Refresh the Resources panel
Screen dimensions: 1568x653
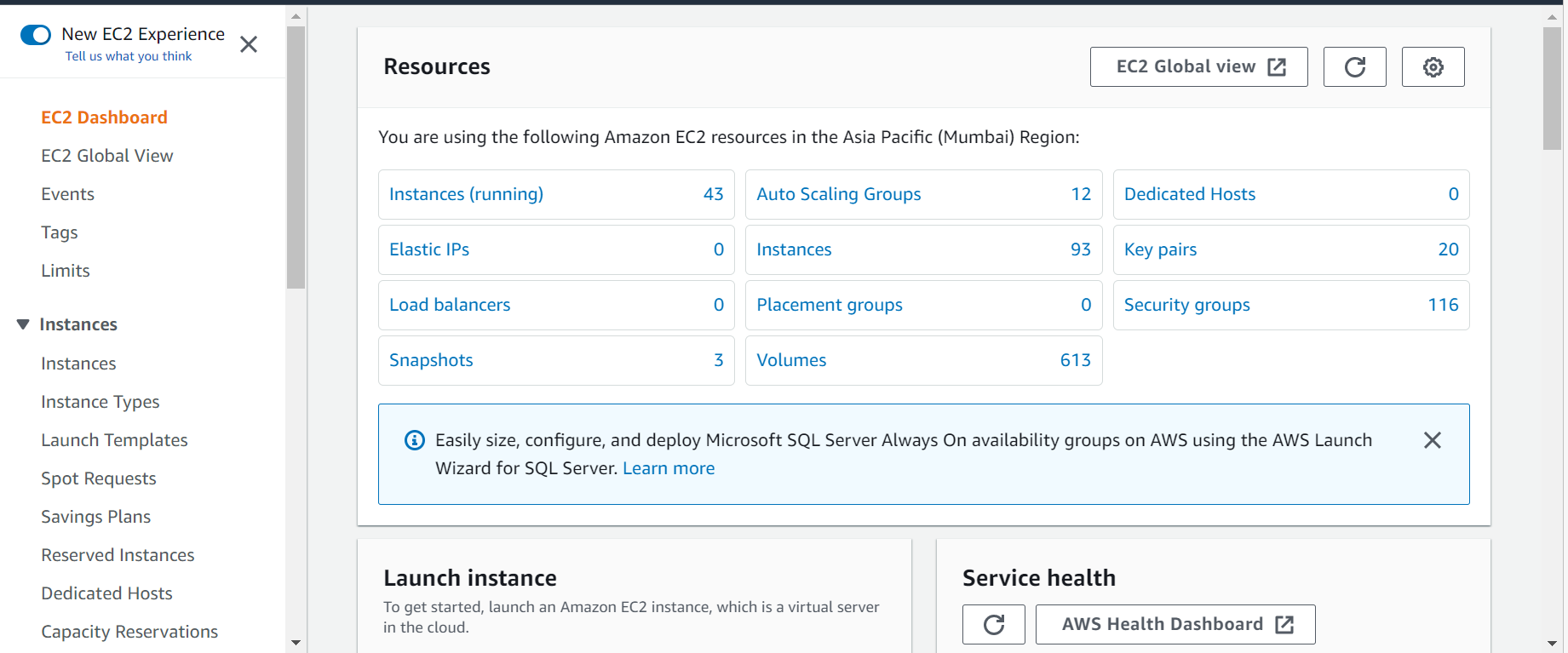pos(1354,66)
